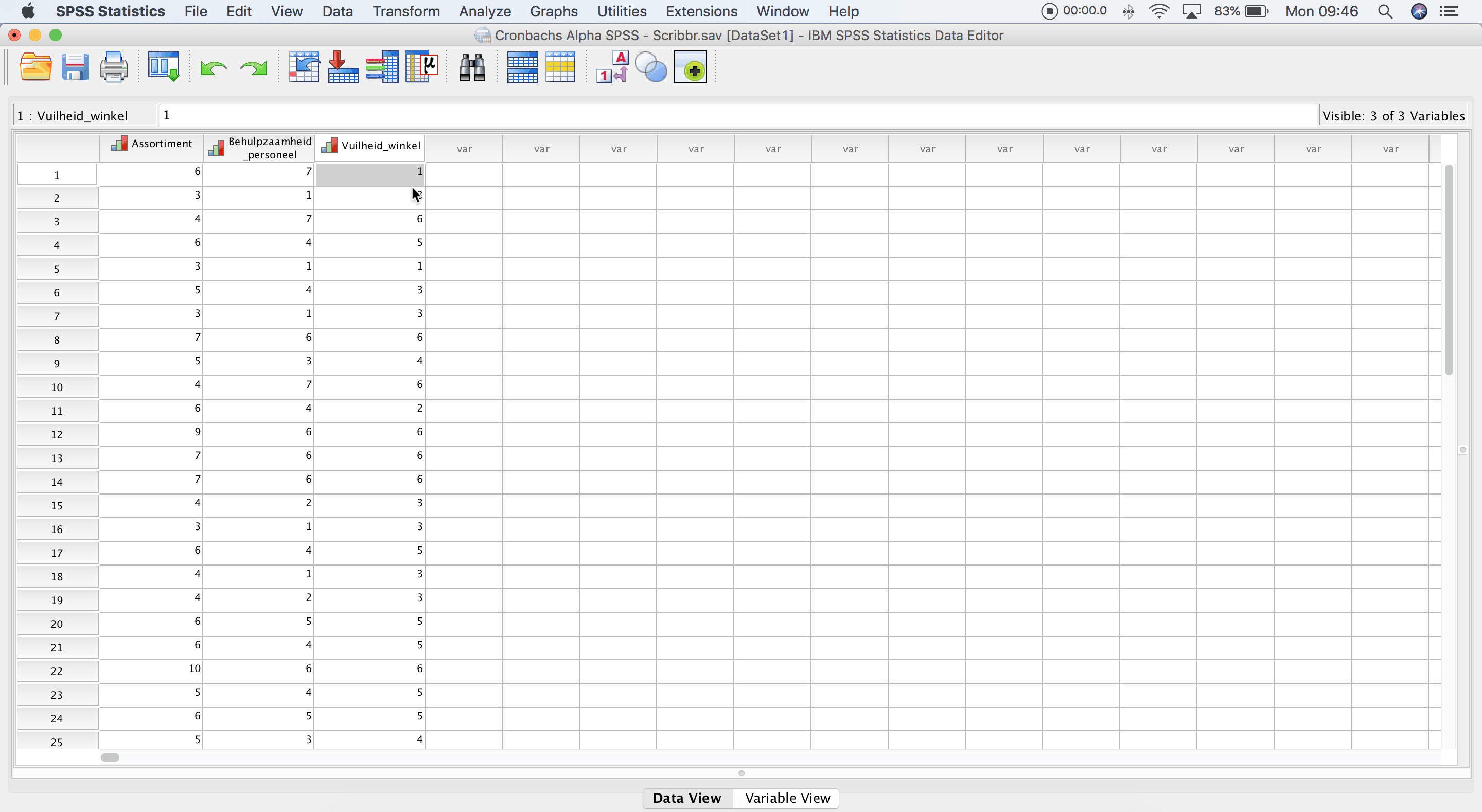Print the data editor contents
This screenshot has width=1482, height=812.
tap(113, 67)
